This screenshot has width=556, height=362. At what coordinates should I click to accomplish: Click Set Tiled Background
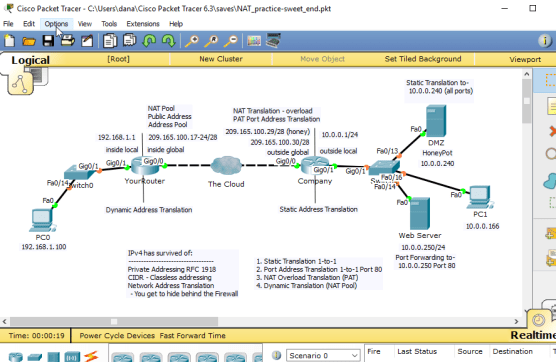423,59
